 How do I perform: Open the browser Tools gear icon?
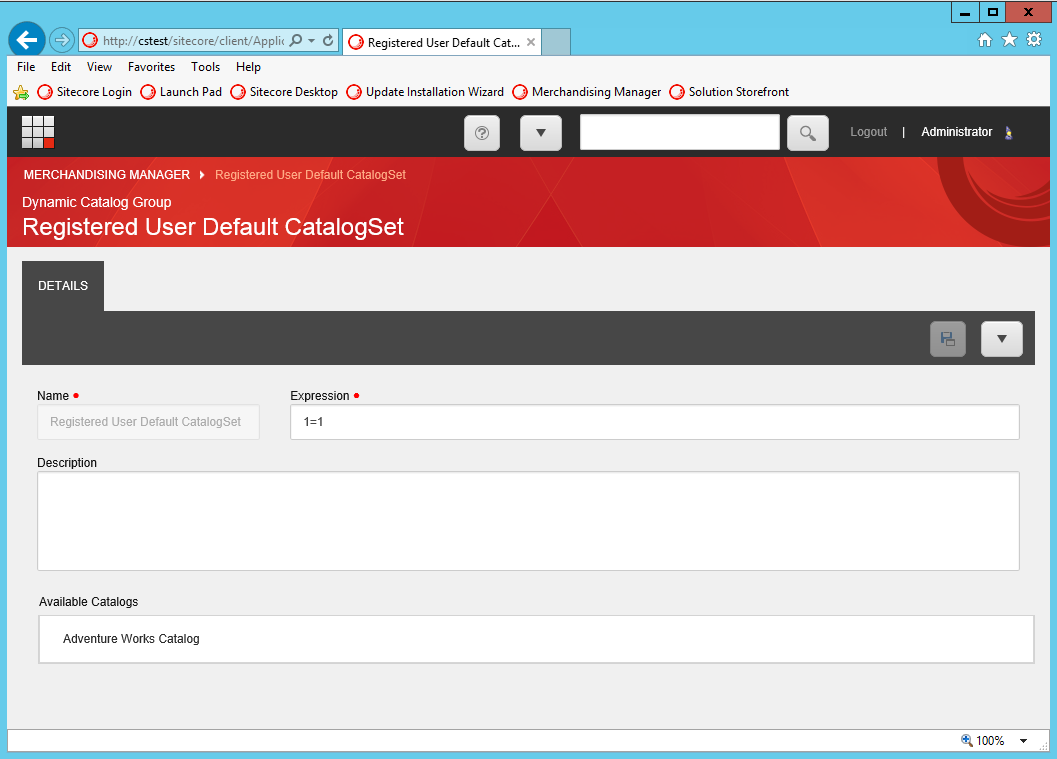pos(1034,40)
